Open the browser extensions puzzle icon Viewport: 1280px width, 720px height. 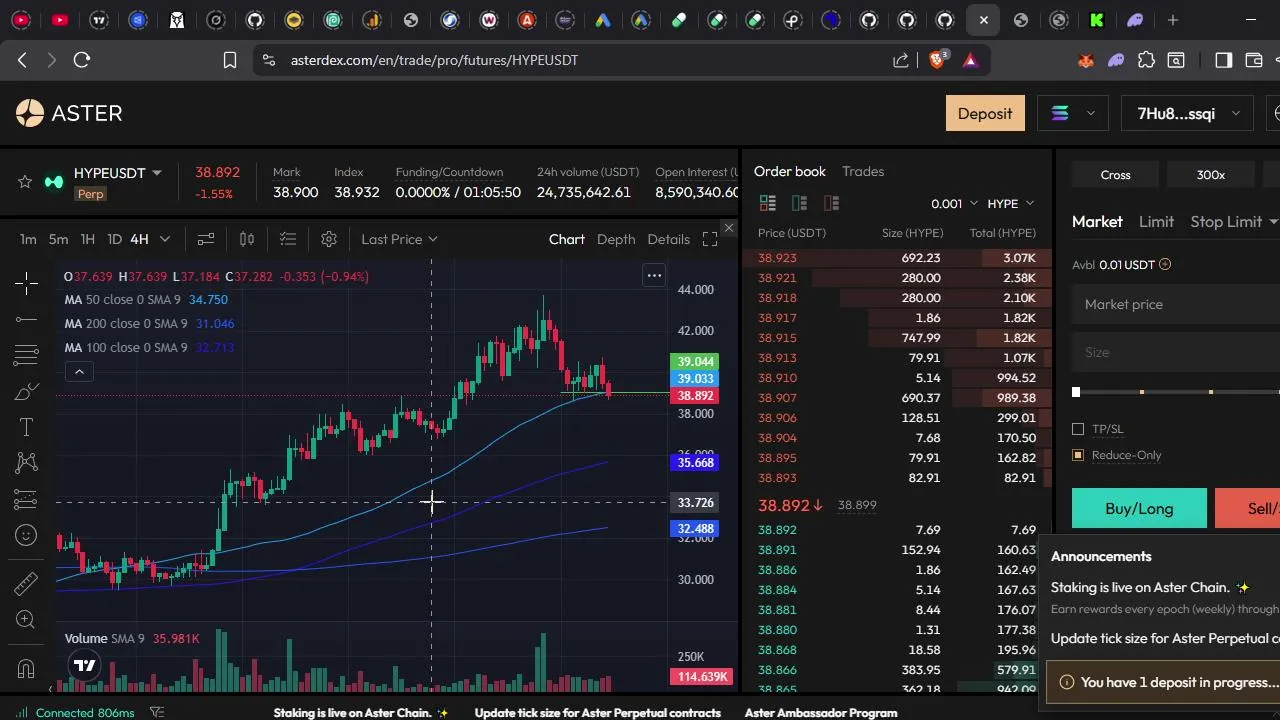[1147, 60]
